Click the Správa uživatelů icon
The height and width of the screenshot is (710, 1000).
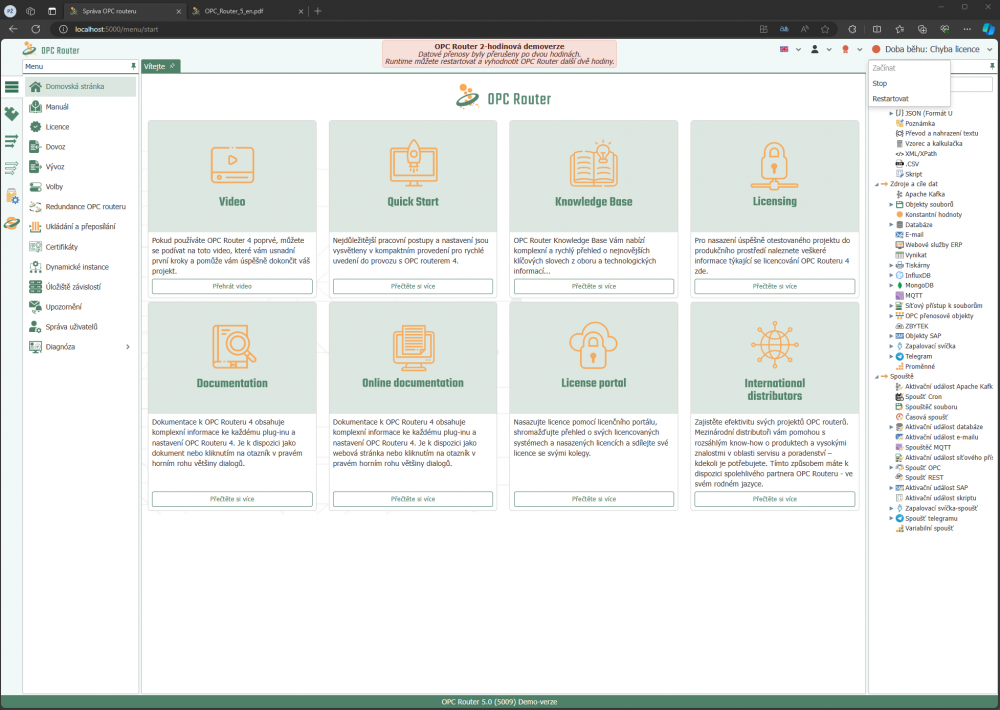tap(36, 327)
